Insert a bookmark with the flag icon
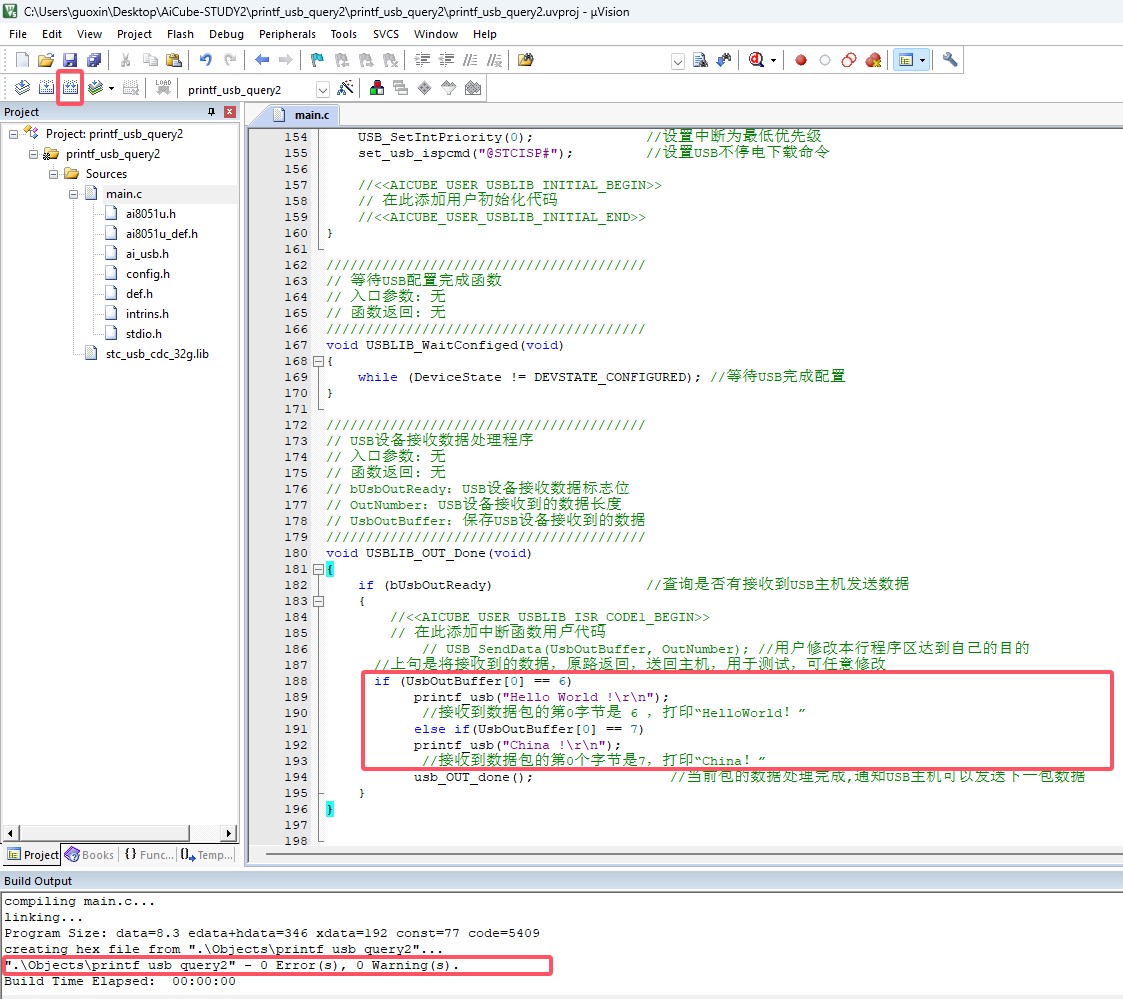The width and height of the screenshot is (1123, 999). point(317,60)
